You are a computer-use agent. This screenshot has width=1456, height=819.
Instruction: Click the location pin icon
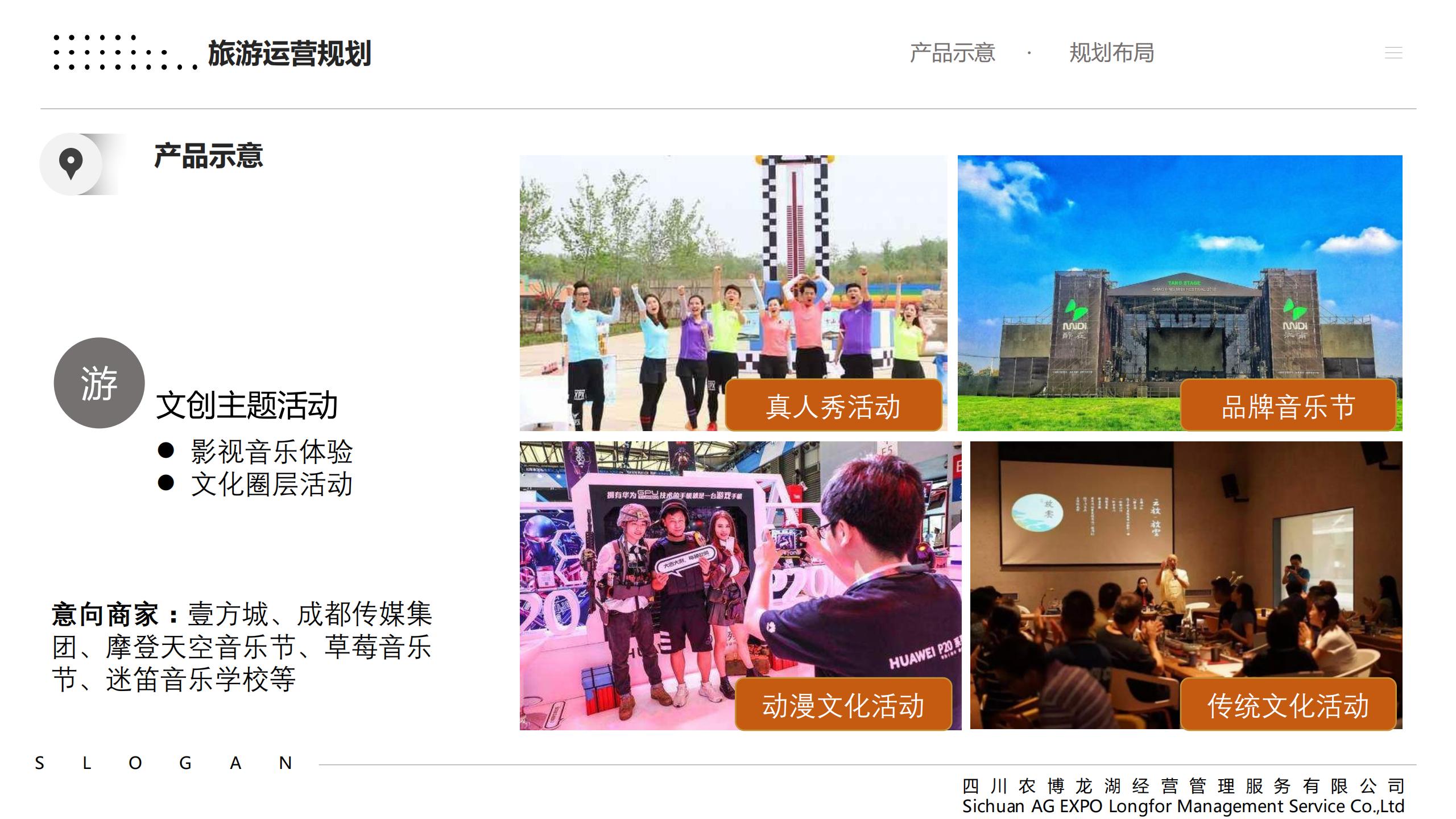point(71,164)
